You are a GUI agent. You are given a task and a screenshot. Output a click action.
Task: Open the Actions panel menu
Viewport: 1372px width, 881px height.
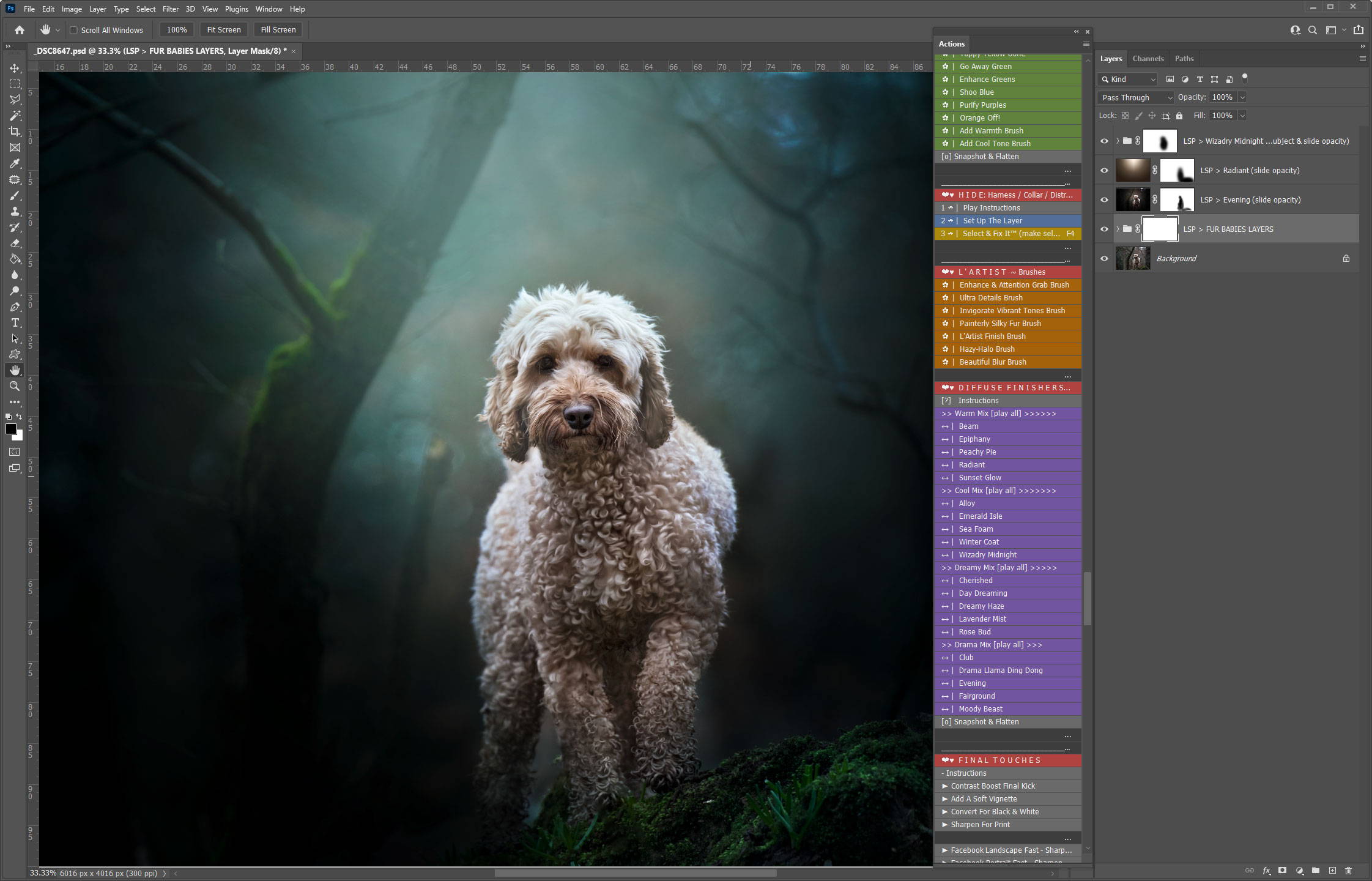tap(1086, 44)
